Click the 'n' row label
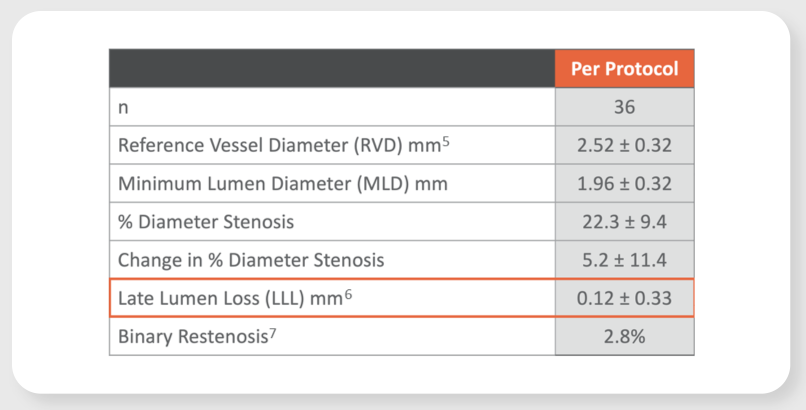This screenshot has height=410, width=806. [x=123, y=107]
